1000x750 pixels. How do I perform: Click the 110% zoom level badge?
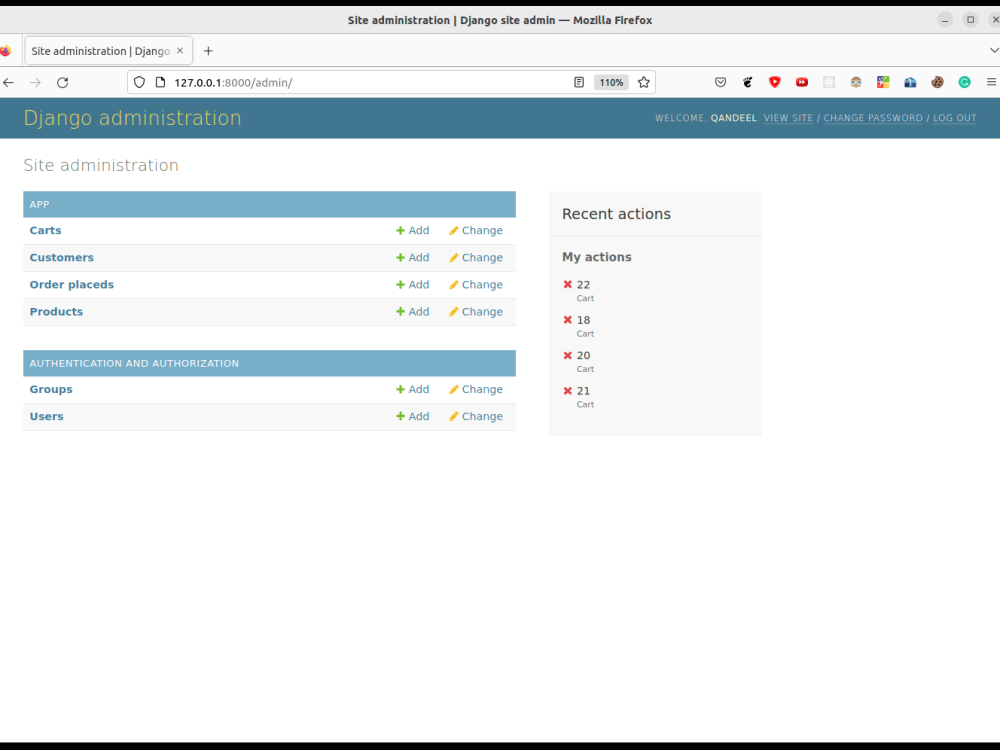(611, 82)
